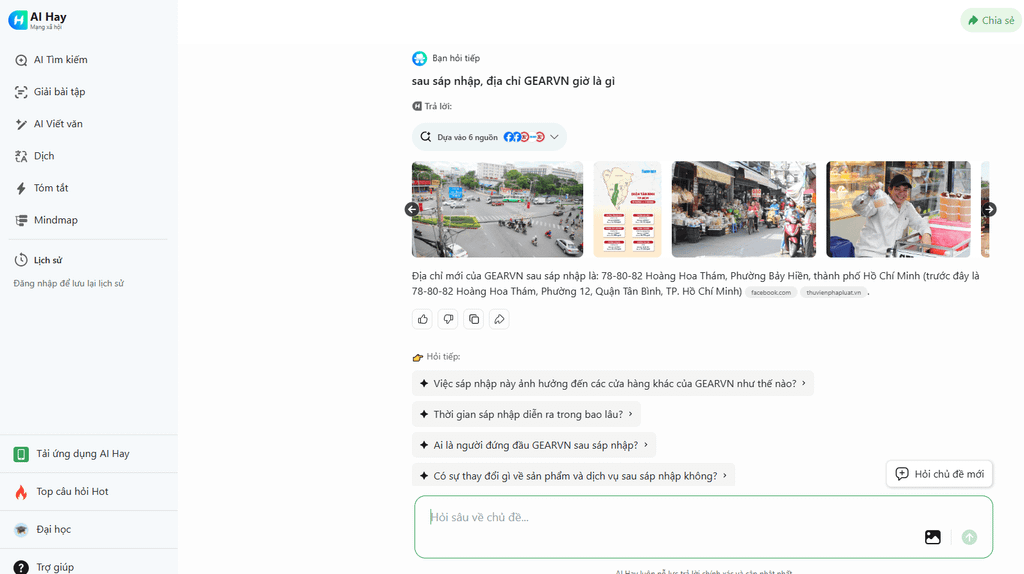
Task: Click the share answer arrow icon
Action: point(499,319)
